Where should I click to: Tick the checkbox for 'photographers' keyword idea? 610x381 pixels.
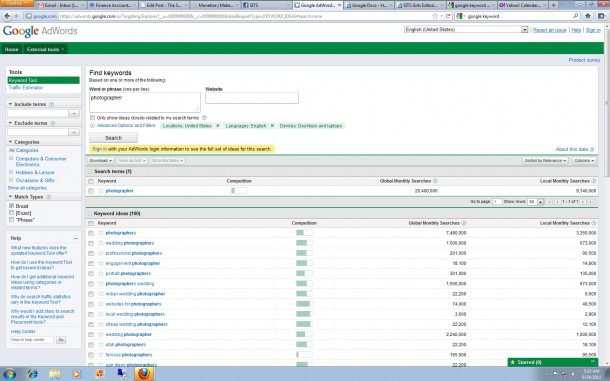click(x=91, y=233)
